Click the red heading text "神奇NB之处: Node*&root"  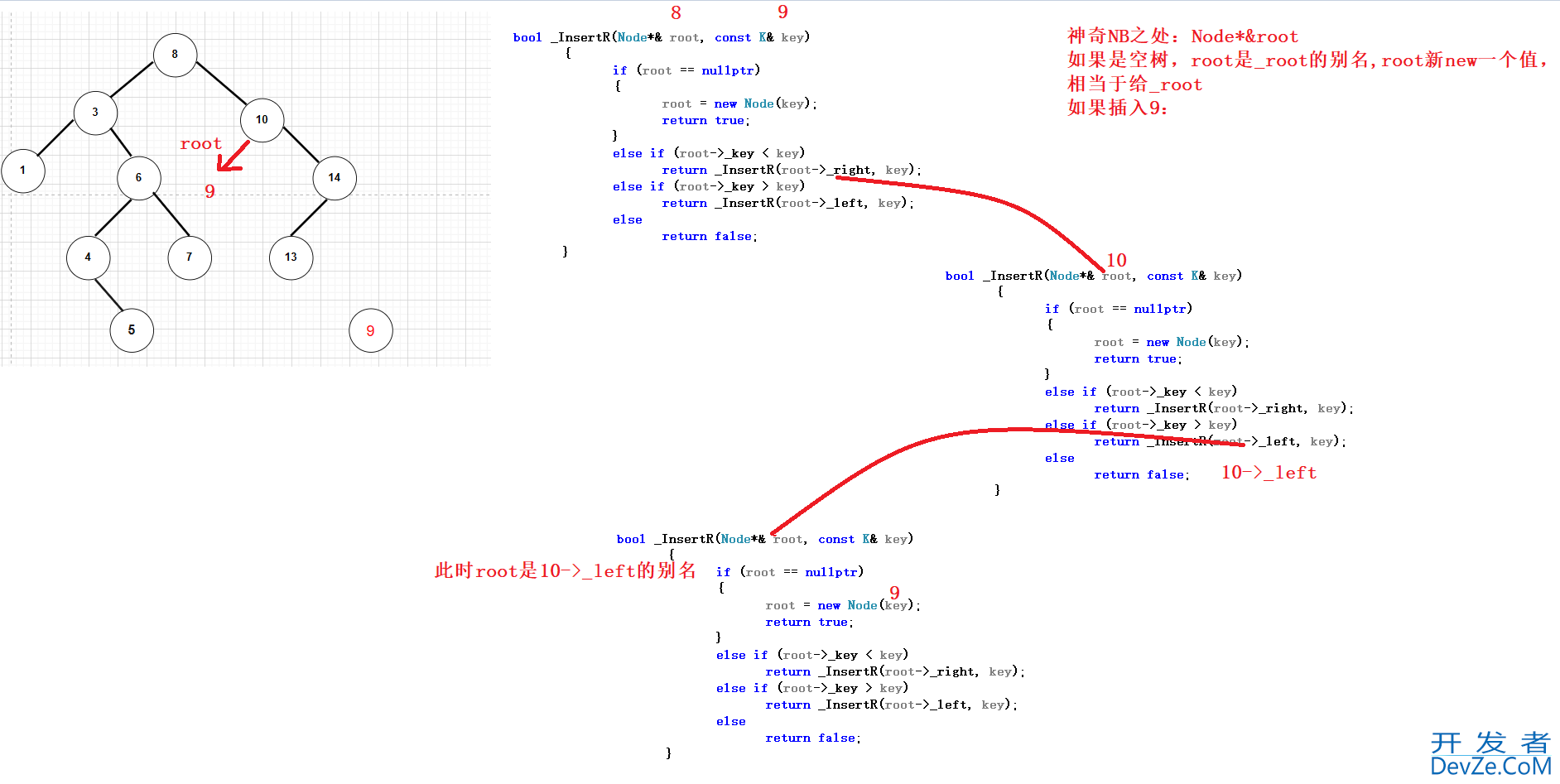click(1182, 36)
